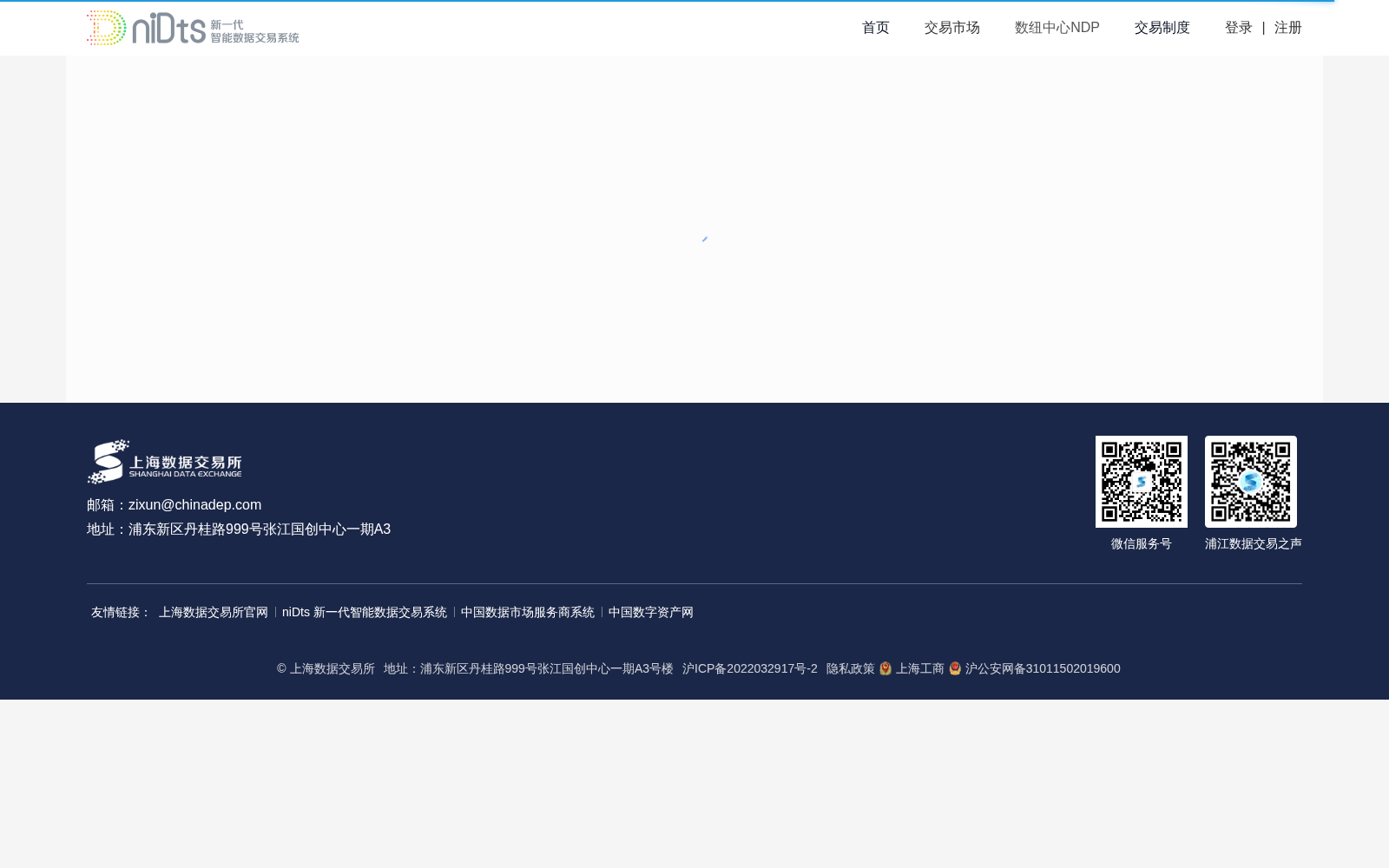
Task: Click the 微信服务号 QR code
Action: click(x=1141, y=482)
